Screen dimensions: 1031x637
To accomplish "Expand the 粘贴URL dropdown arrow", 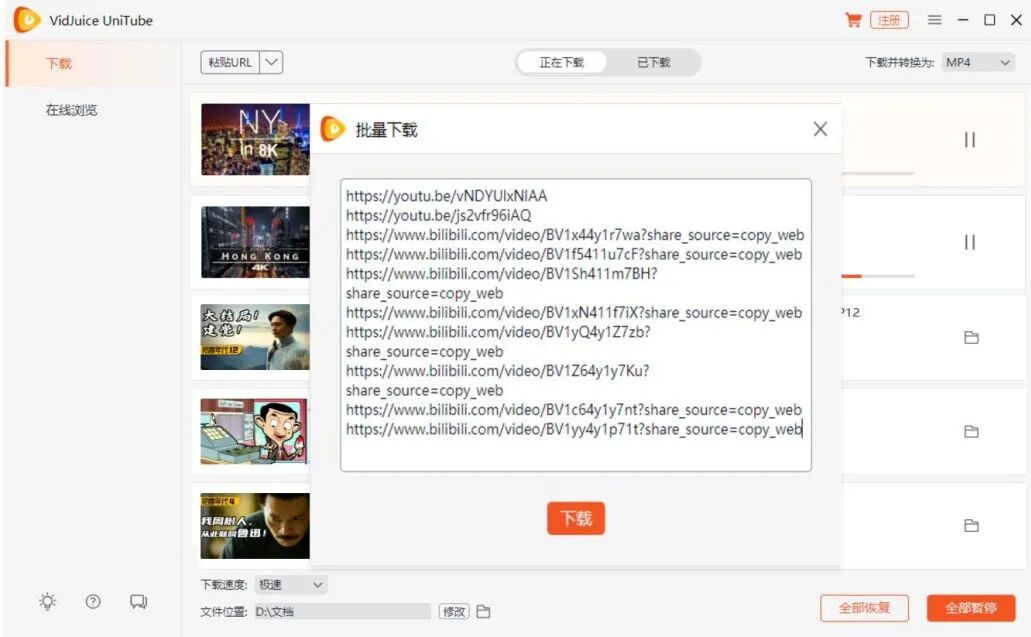I will click(271, 62).
